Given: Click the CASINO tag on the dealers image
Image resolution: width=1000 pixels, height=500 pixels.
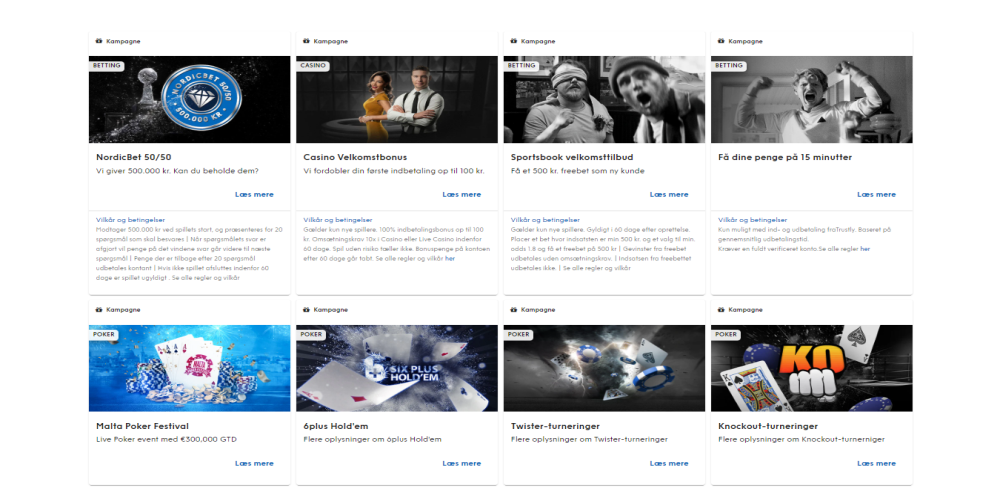Looking at the screenshot, I should tap(312, 66).
